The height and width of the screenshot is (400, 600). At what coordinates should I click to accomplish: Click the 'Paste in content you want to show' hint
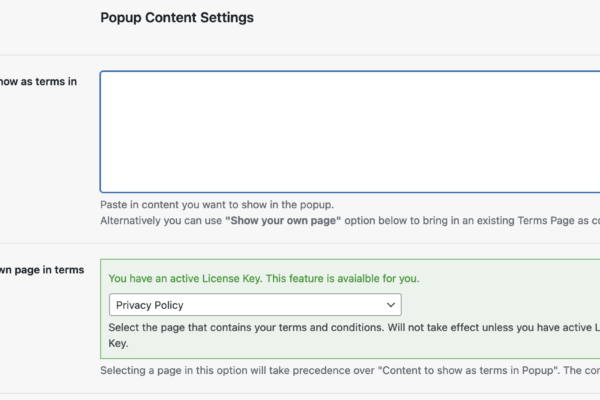217,205
